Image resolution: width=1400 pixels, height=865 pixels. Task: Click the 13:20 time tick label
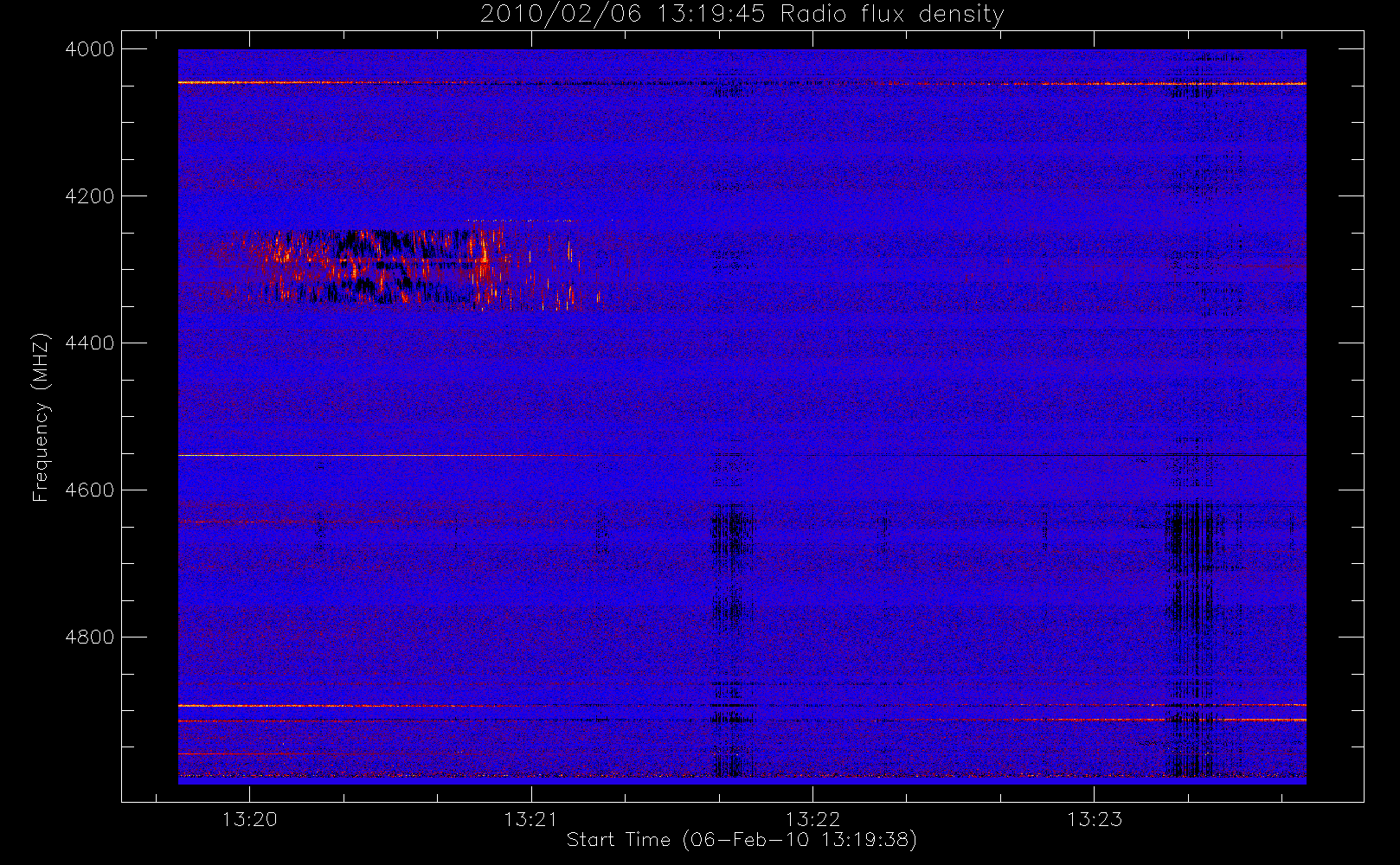(250, 819)
